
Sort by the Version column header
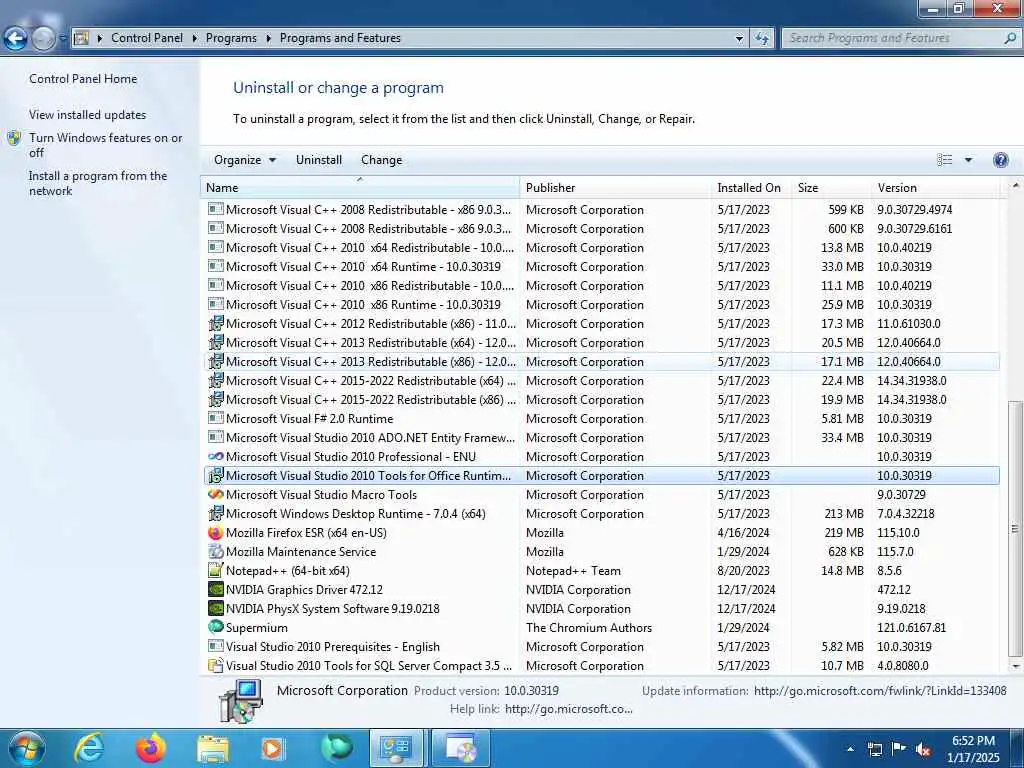coord(935,187)
